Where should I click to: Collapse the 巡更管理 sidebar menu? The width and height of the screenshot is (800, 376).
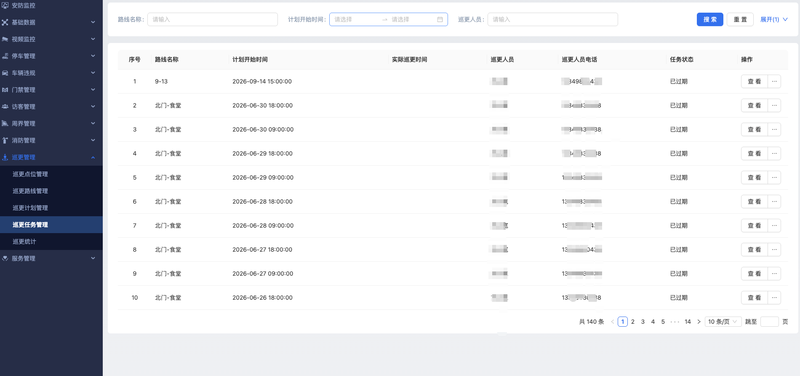click(x=51, y=157)
